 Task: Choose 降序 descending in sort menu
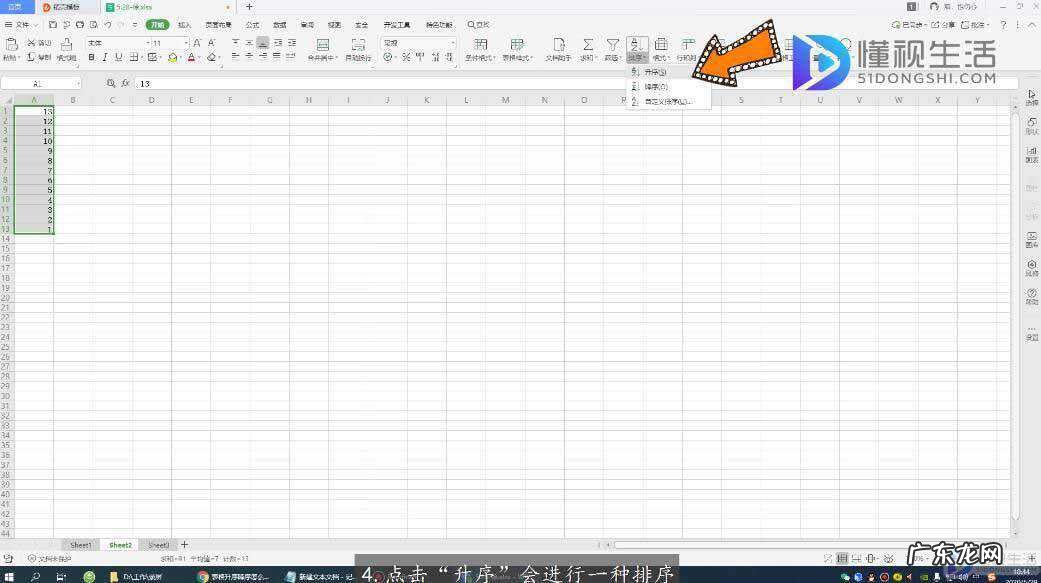[655, 87]
